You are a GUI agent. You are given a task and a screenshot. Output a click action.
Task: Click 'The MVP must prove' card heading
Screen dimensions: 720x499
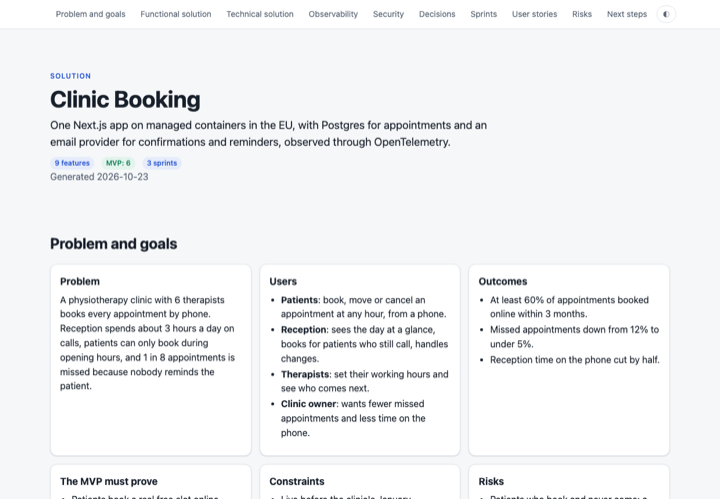(x=109, y=482)
